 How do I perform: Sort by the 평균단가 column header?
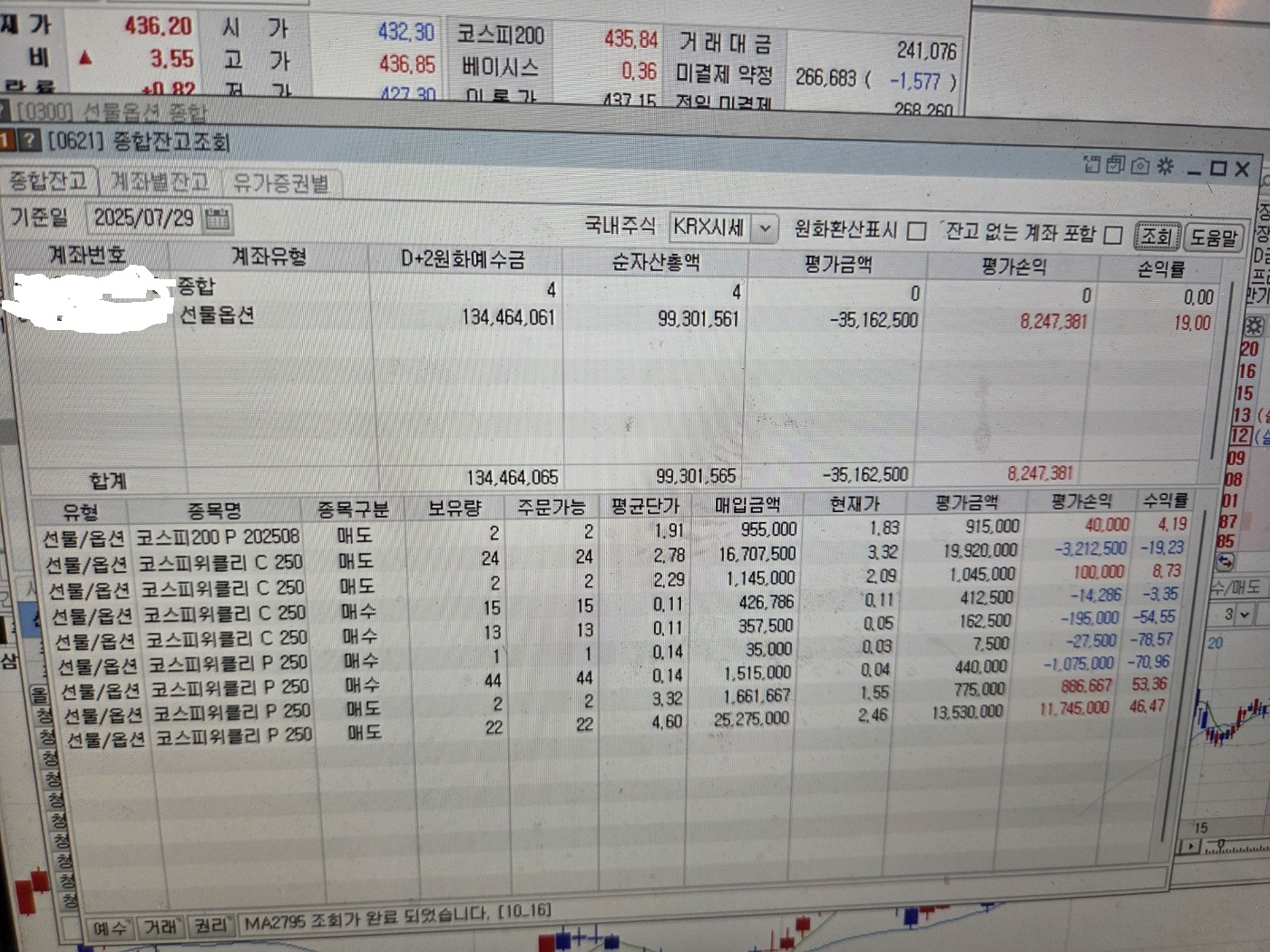pyautogui.click(x=646, y=505)
